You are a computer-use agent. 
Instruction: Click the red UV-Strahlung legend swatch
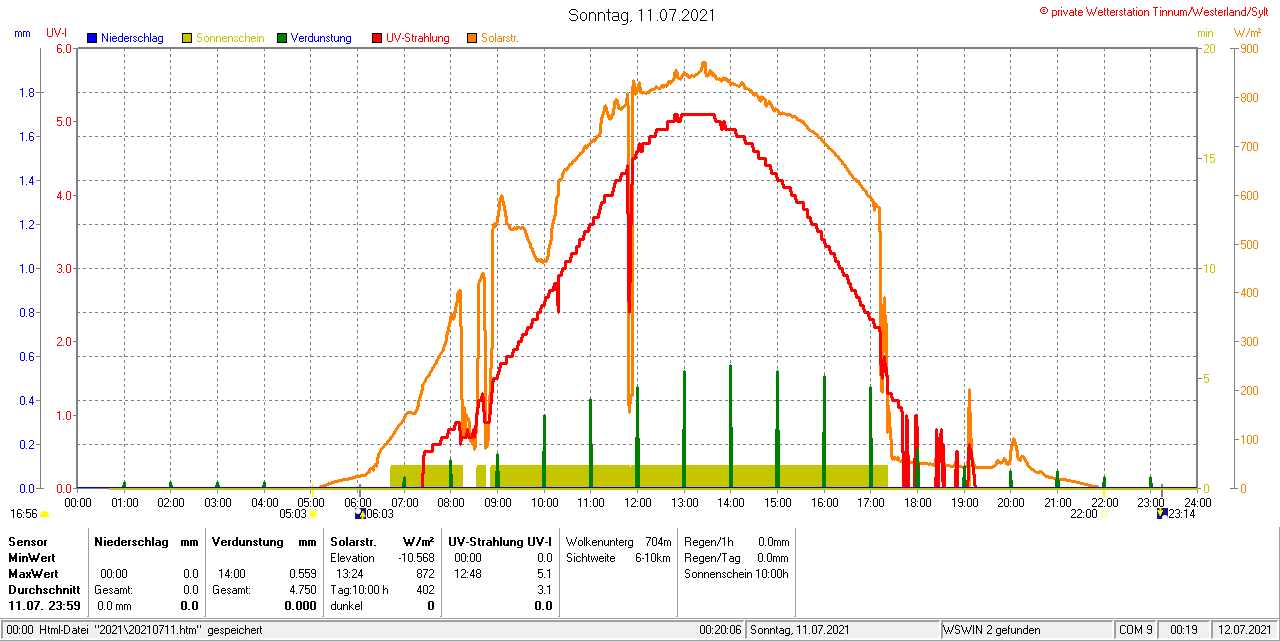[377, 38]
